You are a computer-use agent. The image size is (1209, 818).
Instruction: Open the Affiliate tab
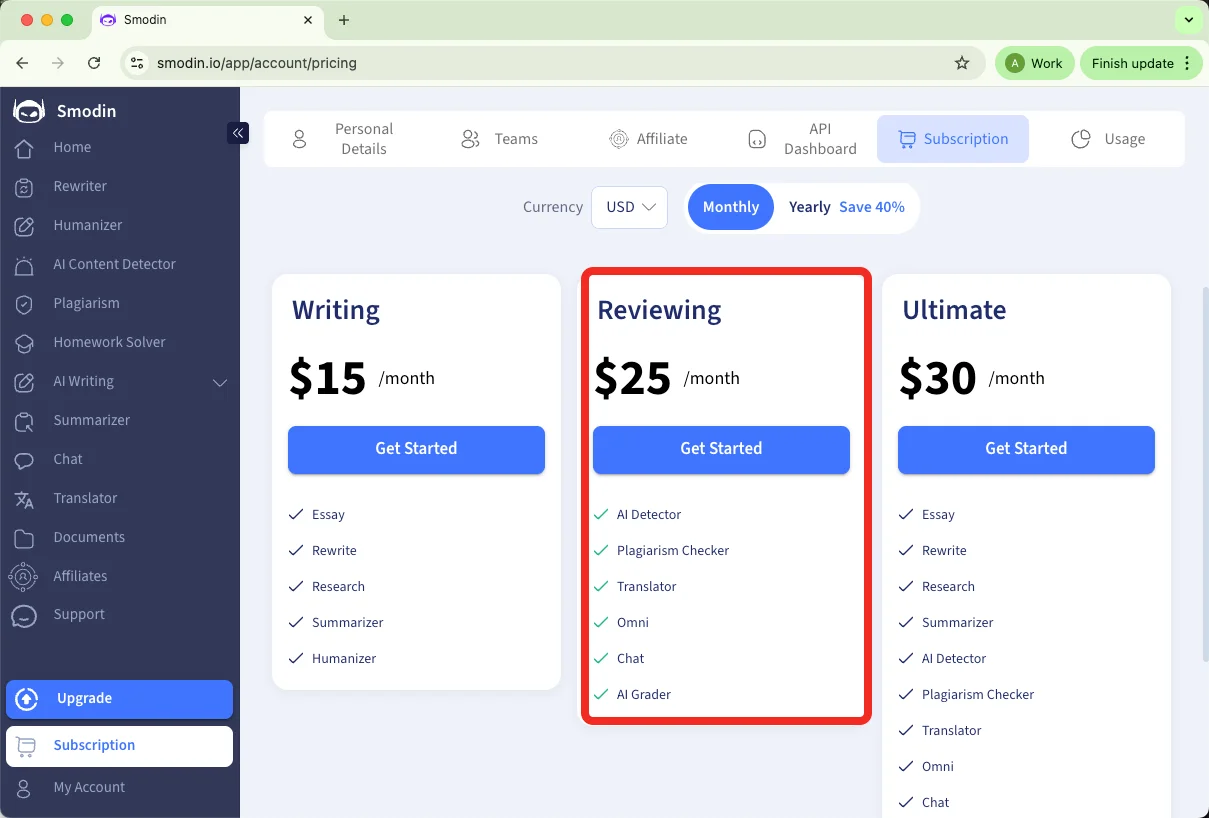[x=648, y=139]
